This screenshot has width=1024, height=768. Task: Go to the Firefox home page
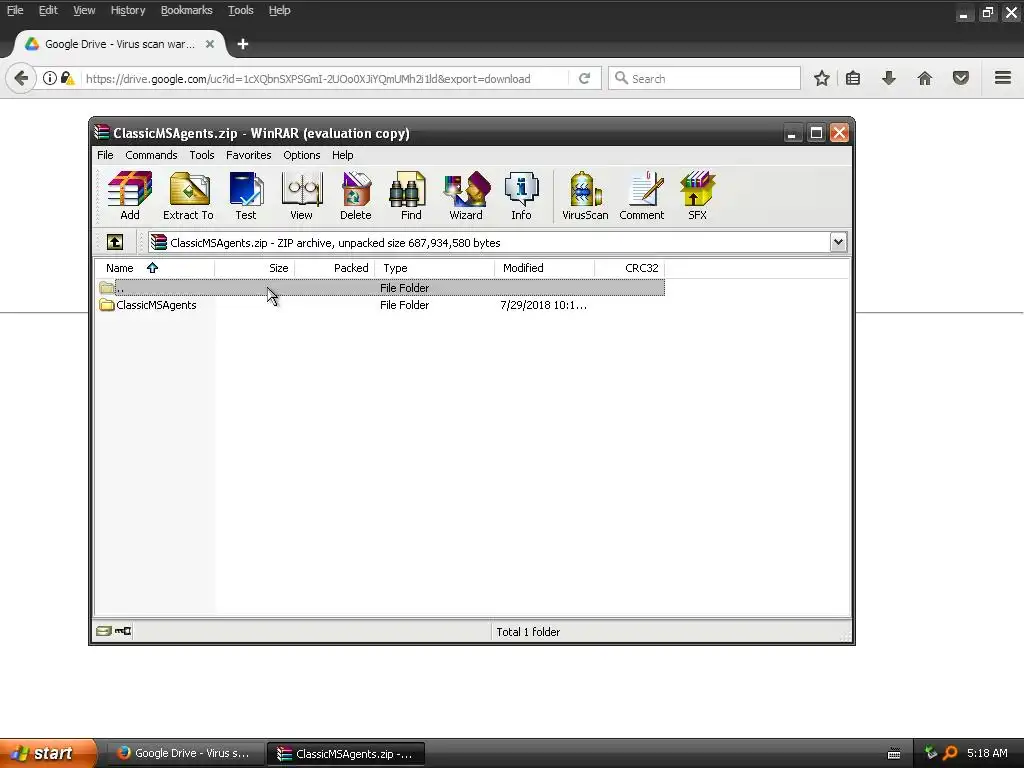(x=925, y=78)
